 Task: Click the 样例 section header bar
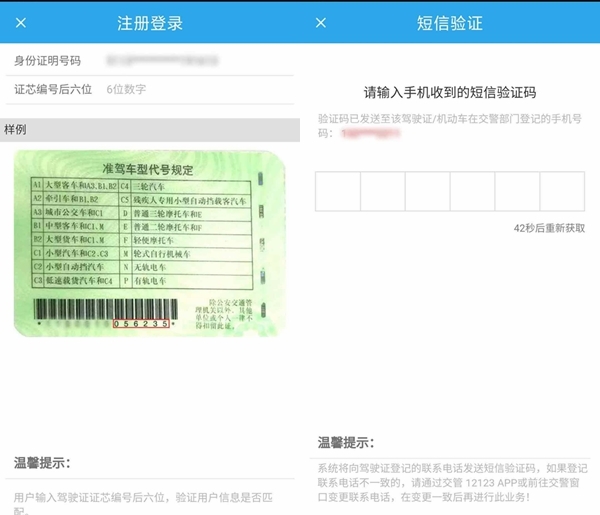point(150,130)
